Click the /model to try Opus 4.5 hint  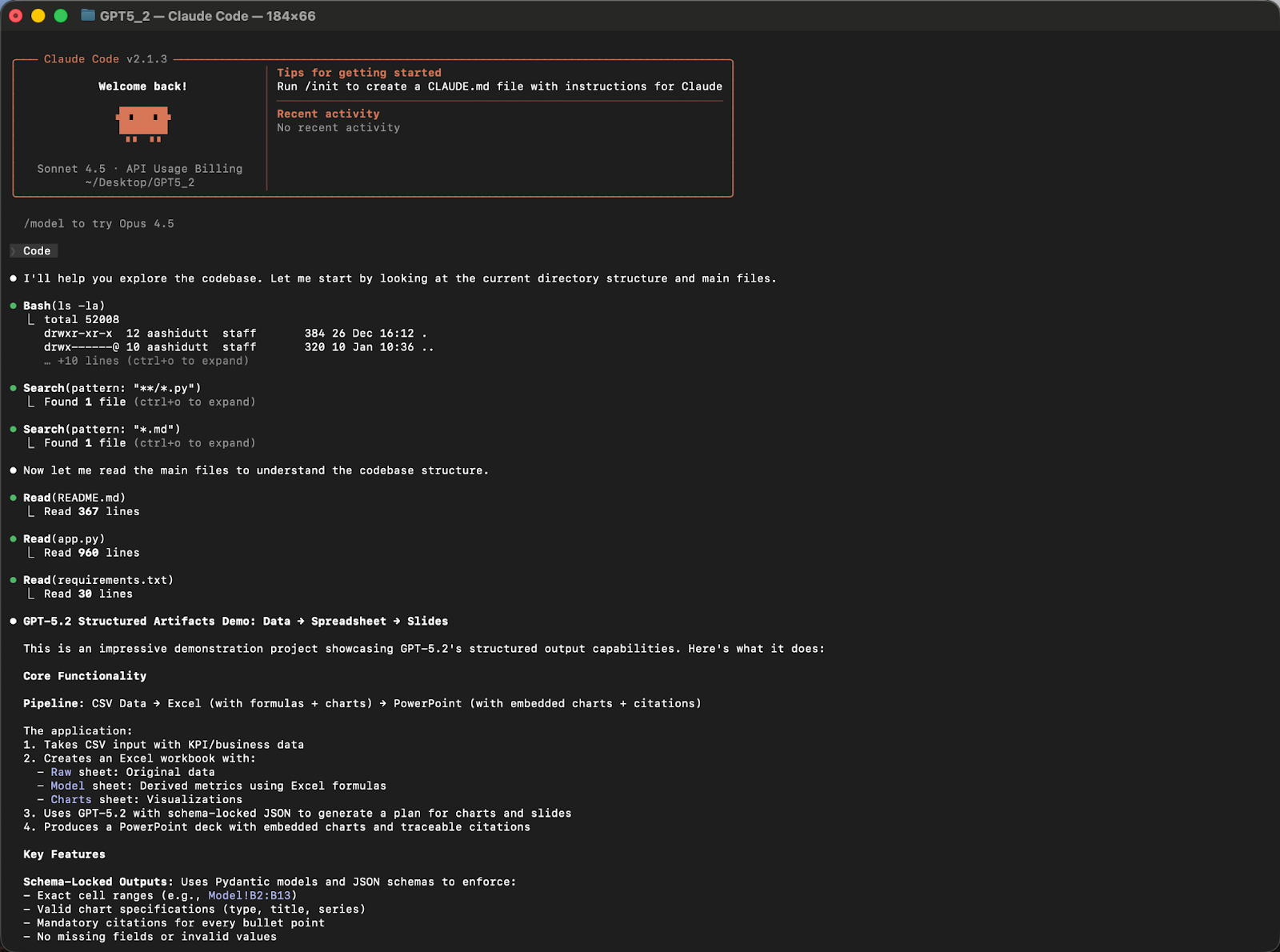click(x=98, y=224)
